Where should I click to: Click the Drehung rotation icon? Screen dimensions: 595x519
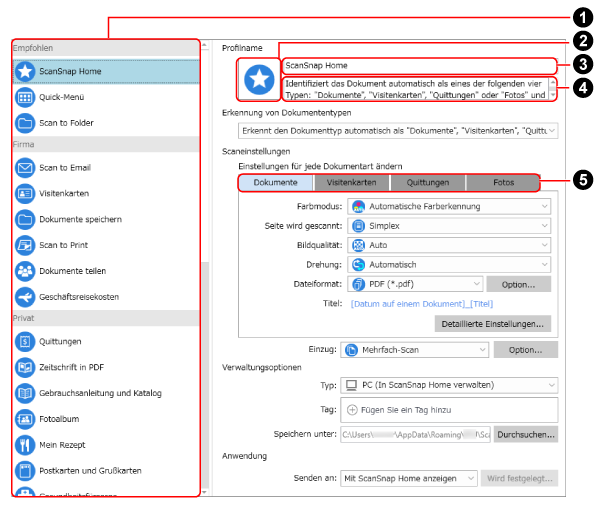(358, 265)
